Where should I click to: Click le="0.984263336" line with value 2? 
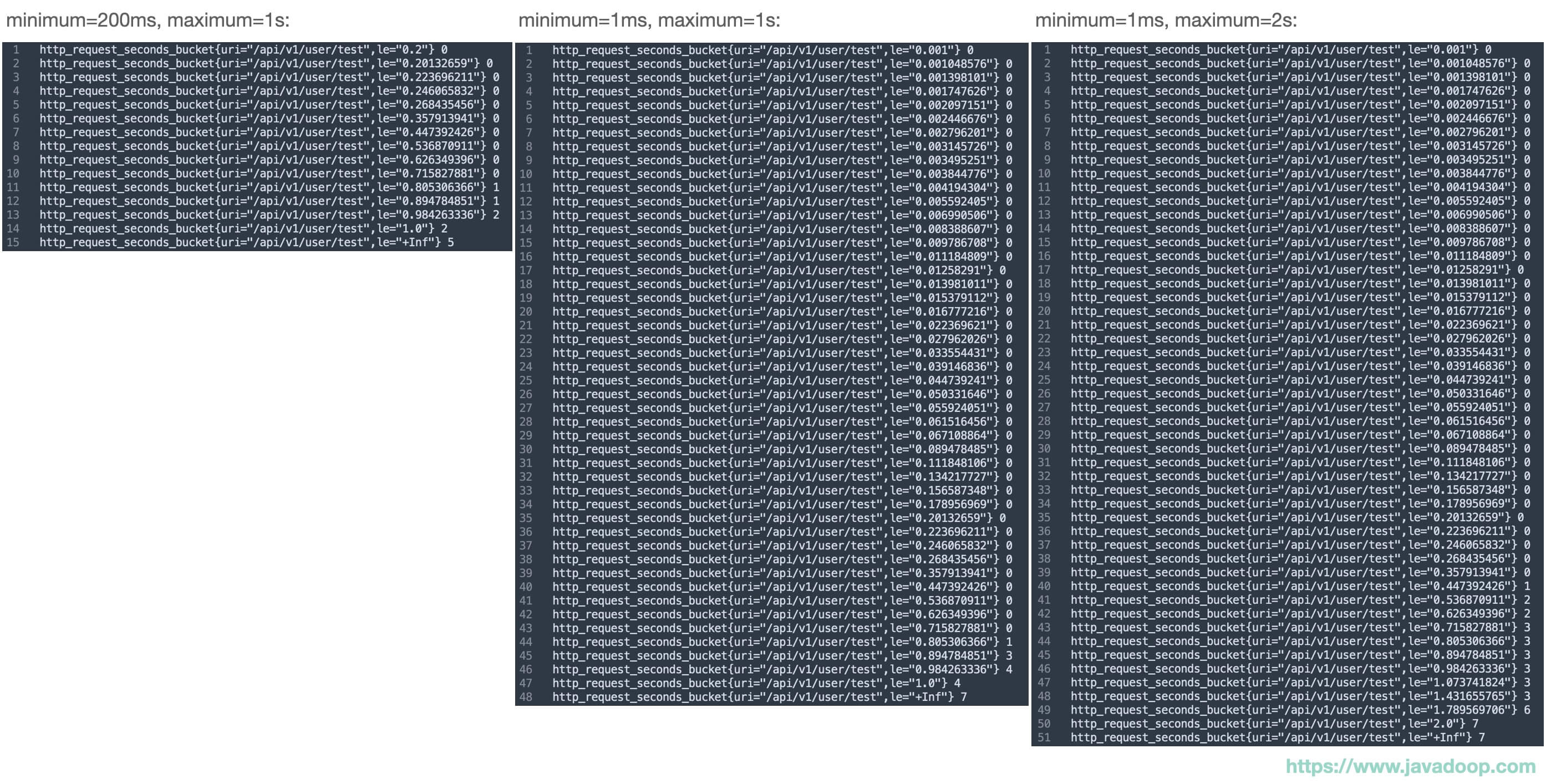tap(269, 215)
